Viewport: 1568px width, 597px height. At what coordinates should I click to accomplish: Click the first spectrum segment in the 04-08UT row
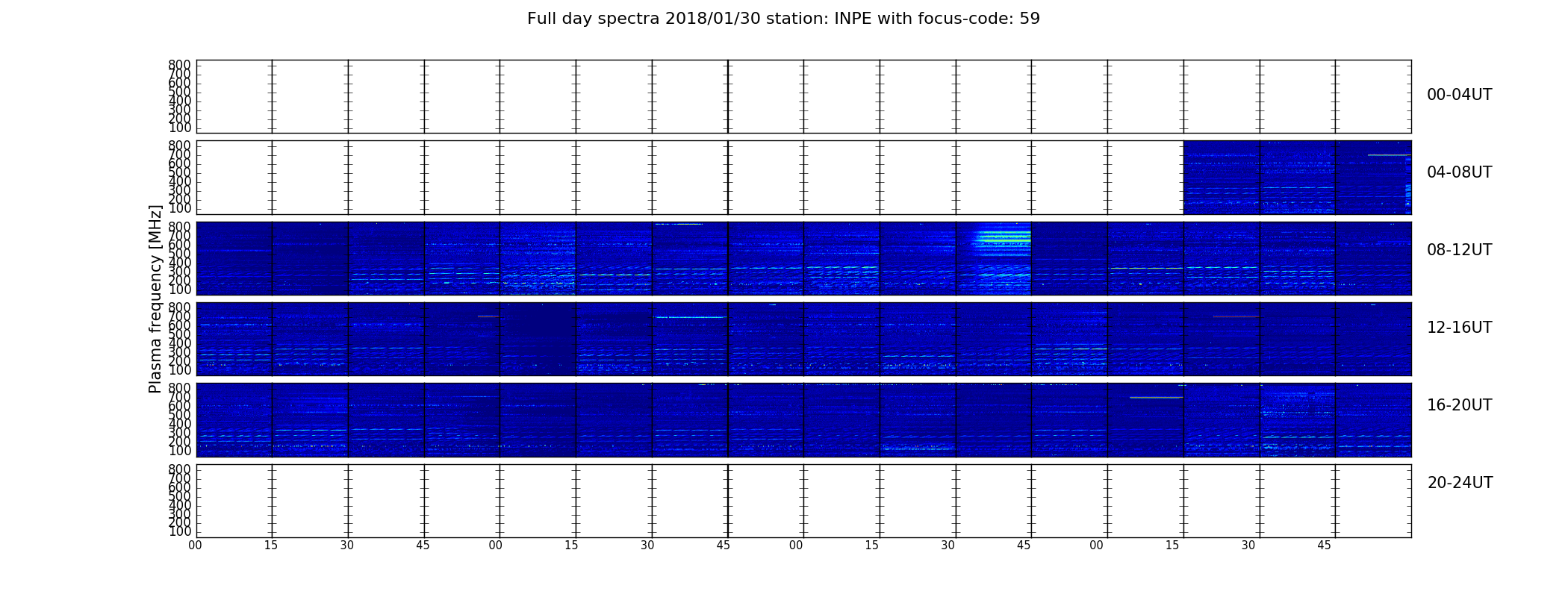coord(1222,178)
